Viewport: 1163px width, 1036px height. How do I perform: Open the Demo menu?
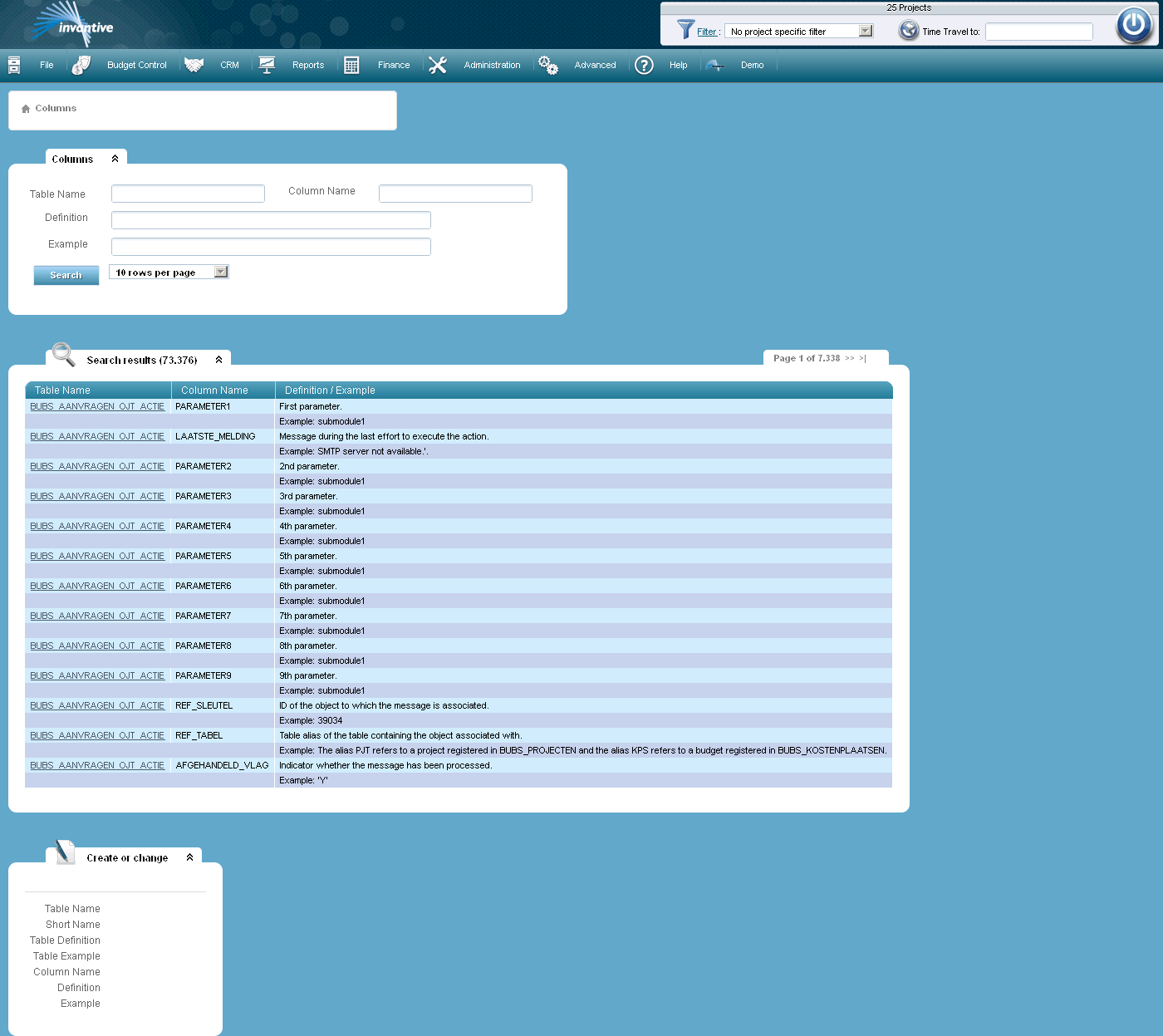tap(752, 65)
